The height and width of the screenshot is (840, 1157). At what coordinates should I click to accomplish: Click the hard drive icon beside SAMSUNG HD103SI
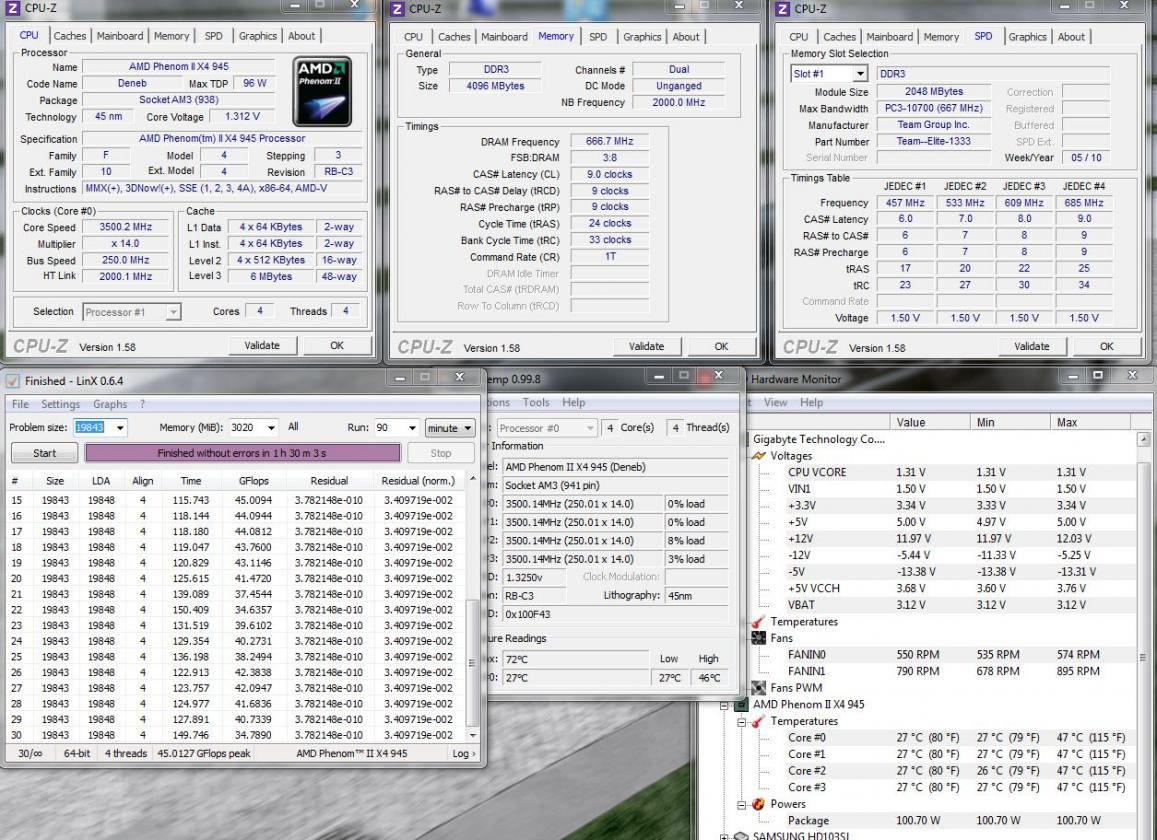coord(742,836)
